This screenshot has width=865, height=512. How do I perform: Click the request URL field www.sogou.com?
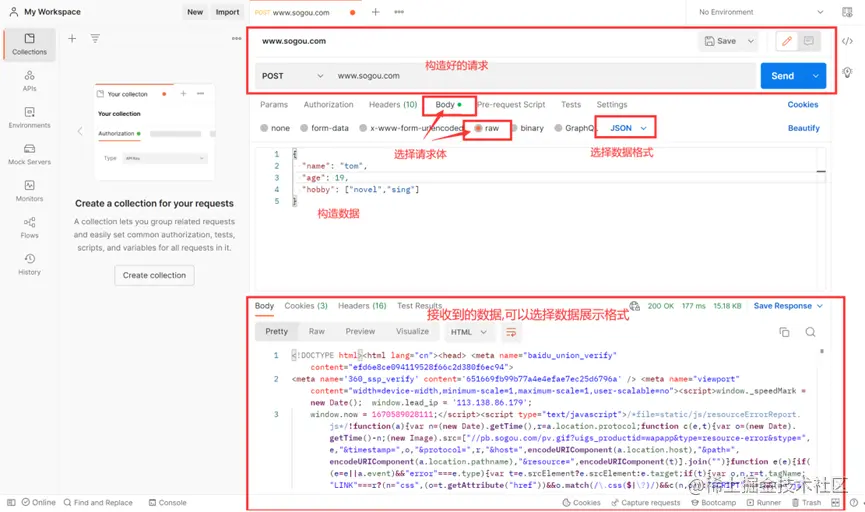pos(542,76)
